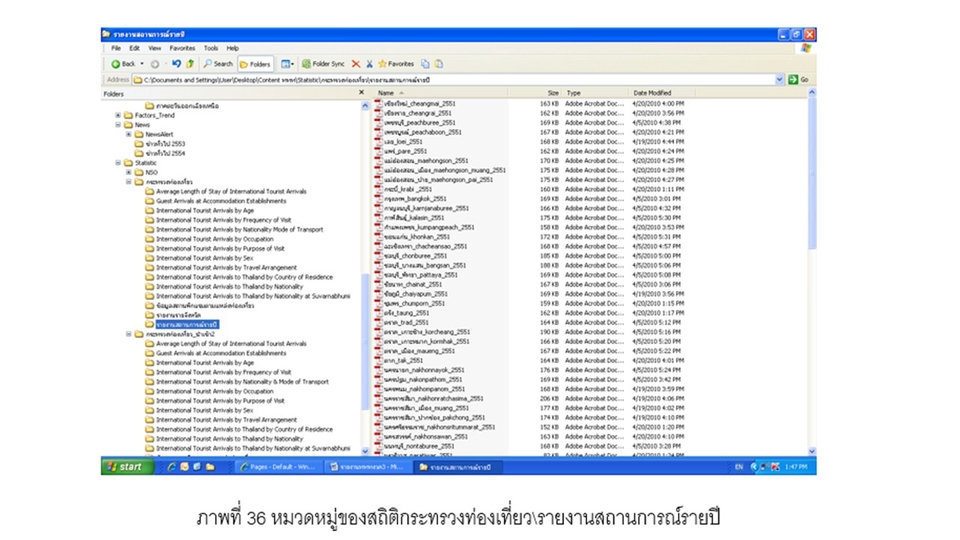The width and height of the screenshot is (960, 540).
Task: Open the Favorites menu
Action: coord(182,48)
